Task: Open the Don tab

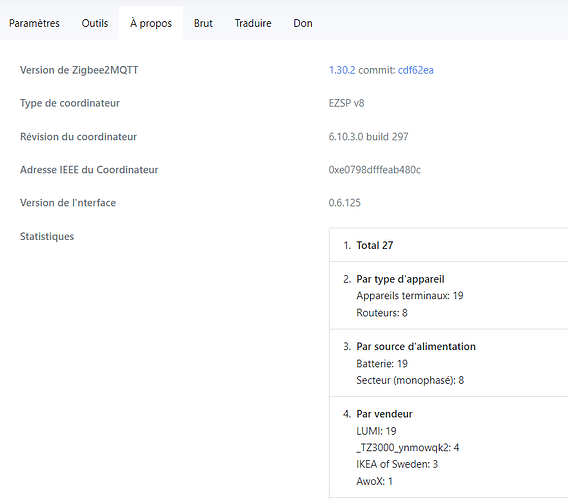Action: tap(302, 23)
